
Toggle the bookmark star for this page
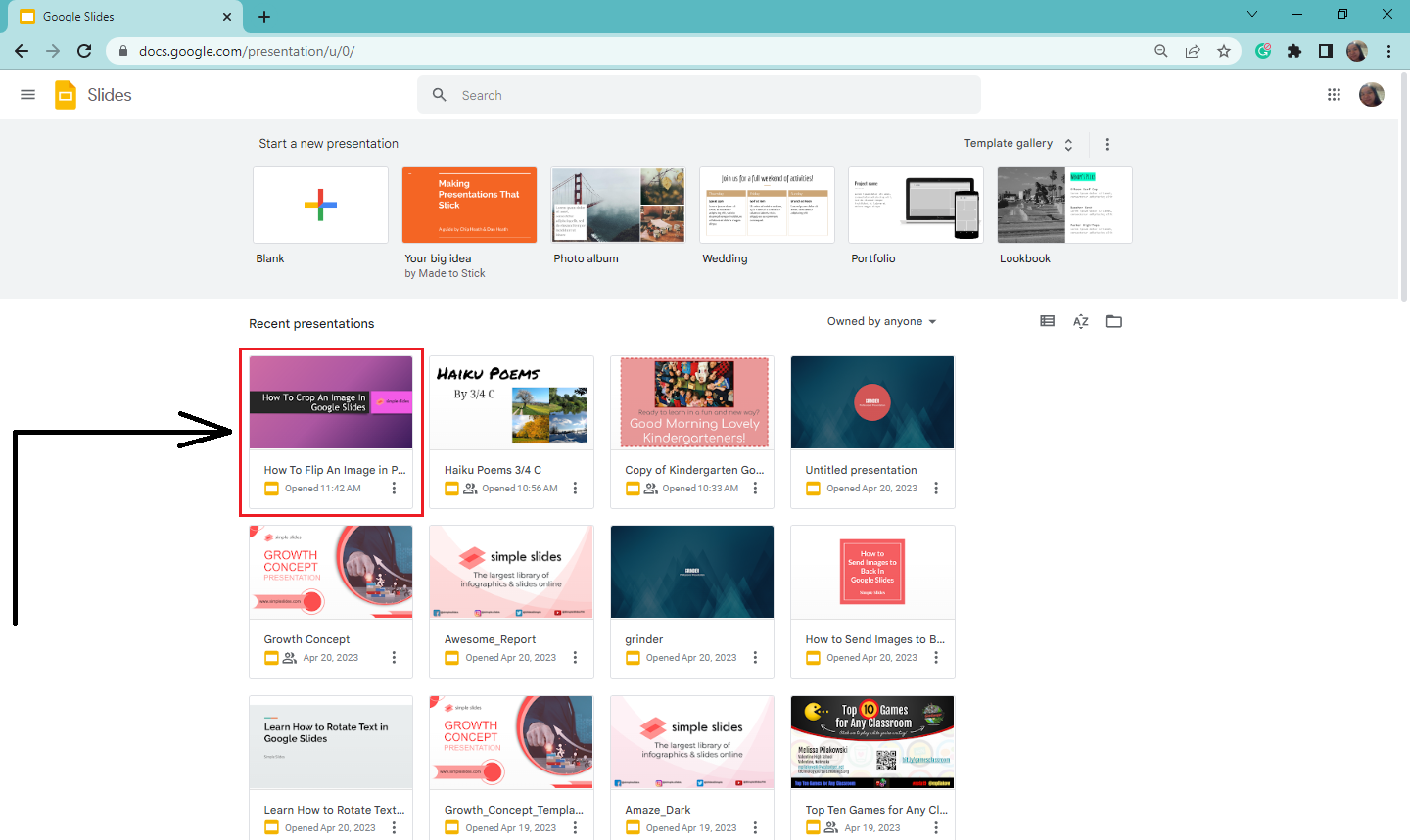click(x=1224, y=50)
